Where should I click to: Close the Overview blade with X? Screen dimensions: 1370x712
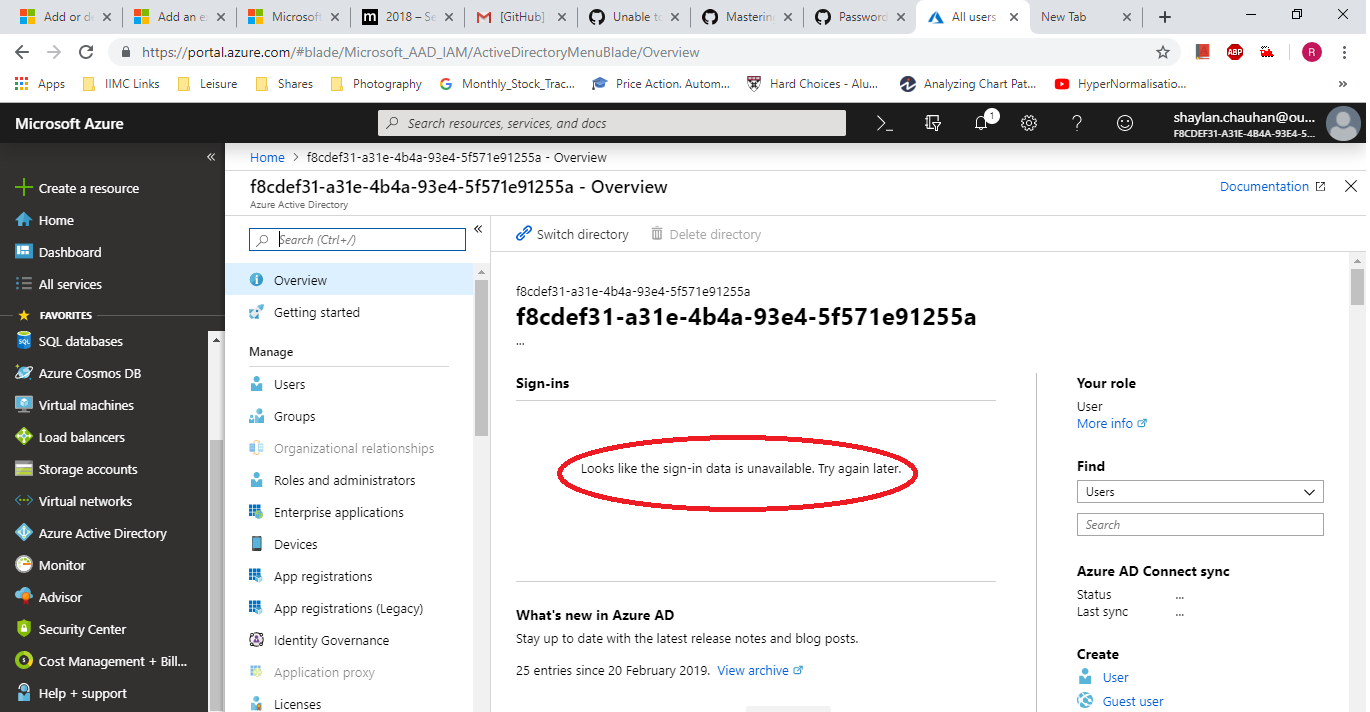pos(1351,186)
